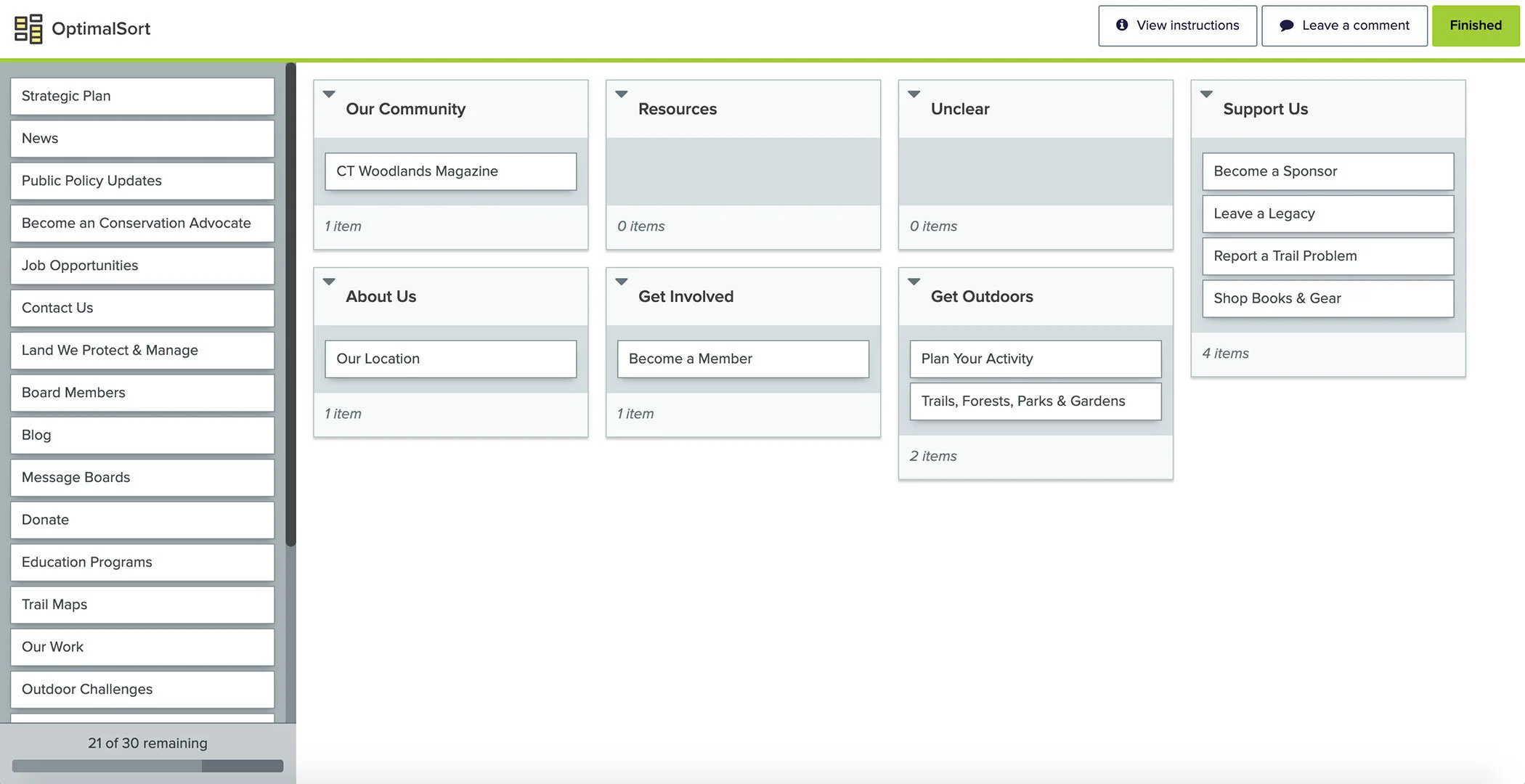
Task: Click the card list scrollbar
Action: [290, 305]
